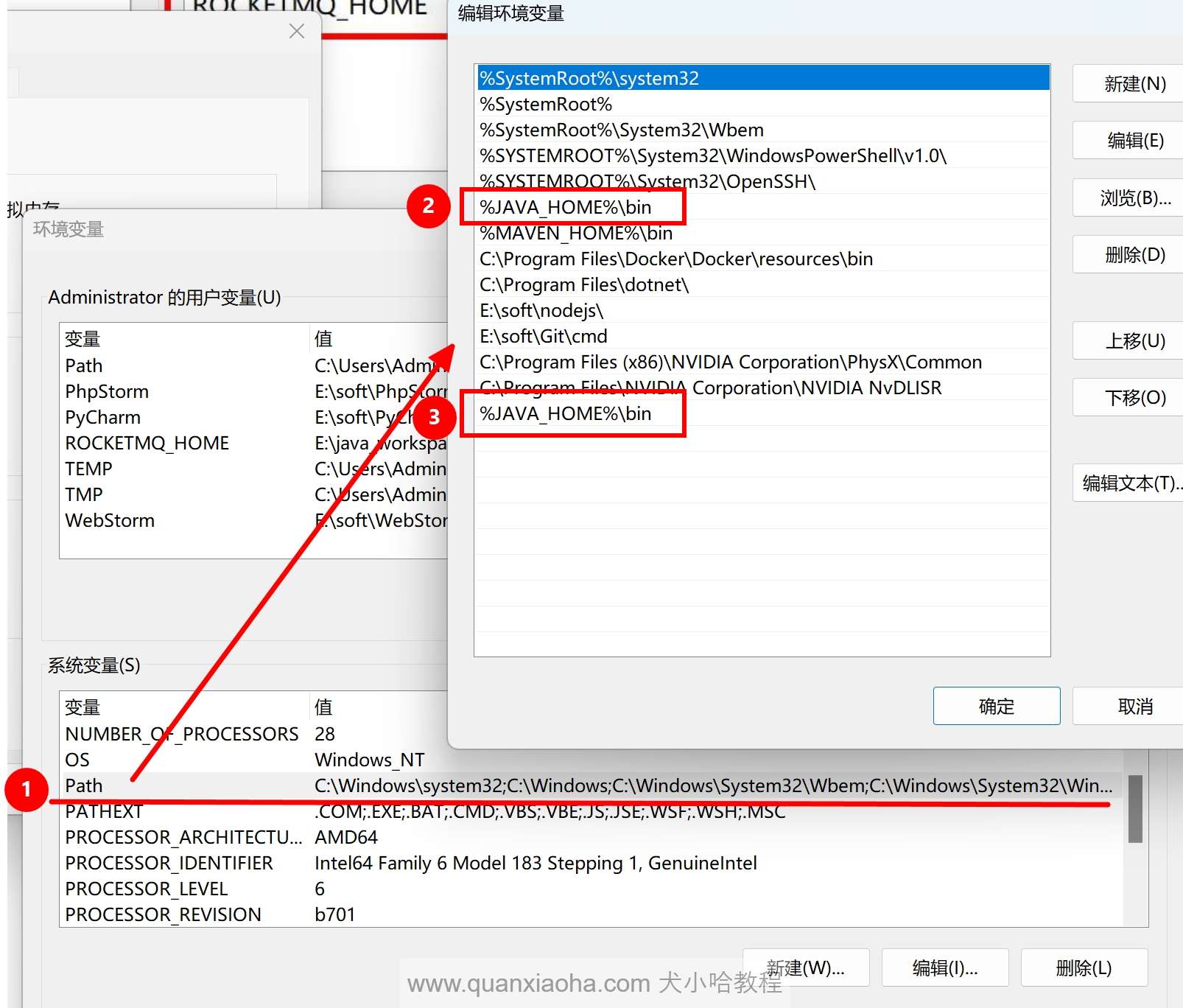Image resolution: width=1183 pixels, height=1008 pixels.
Task: Click the system variables 删除(L) button
Action: click(1083, 967)
